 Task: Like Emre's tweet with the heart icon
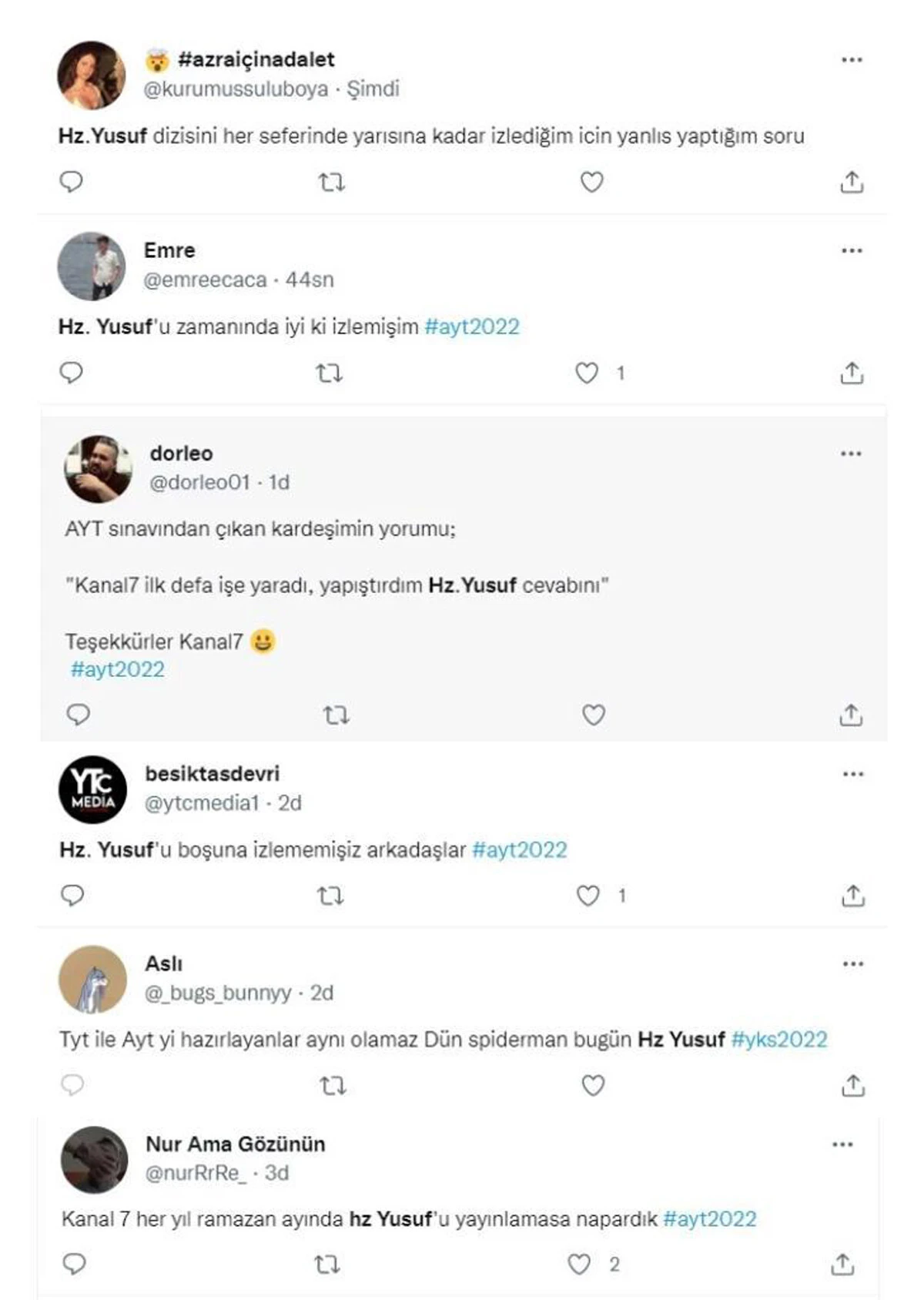coord(588,373)
